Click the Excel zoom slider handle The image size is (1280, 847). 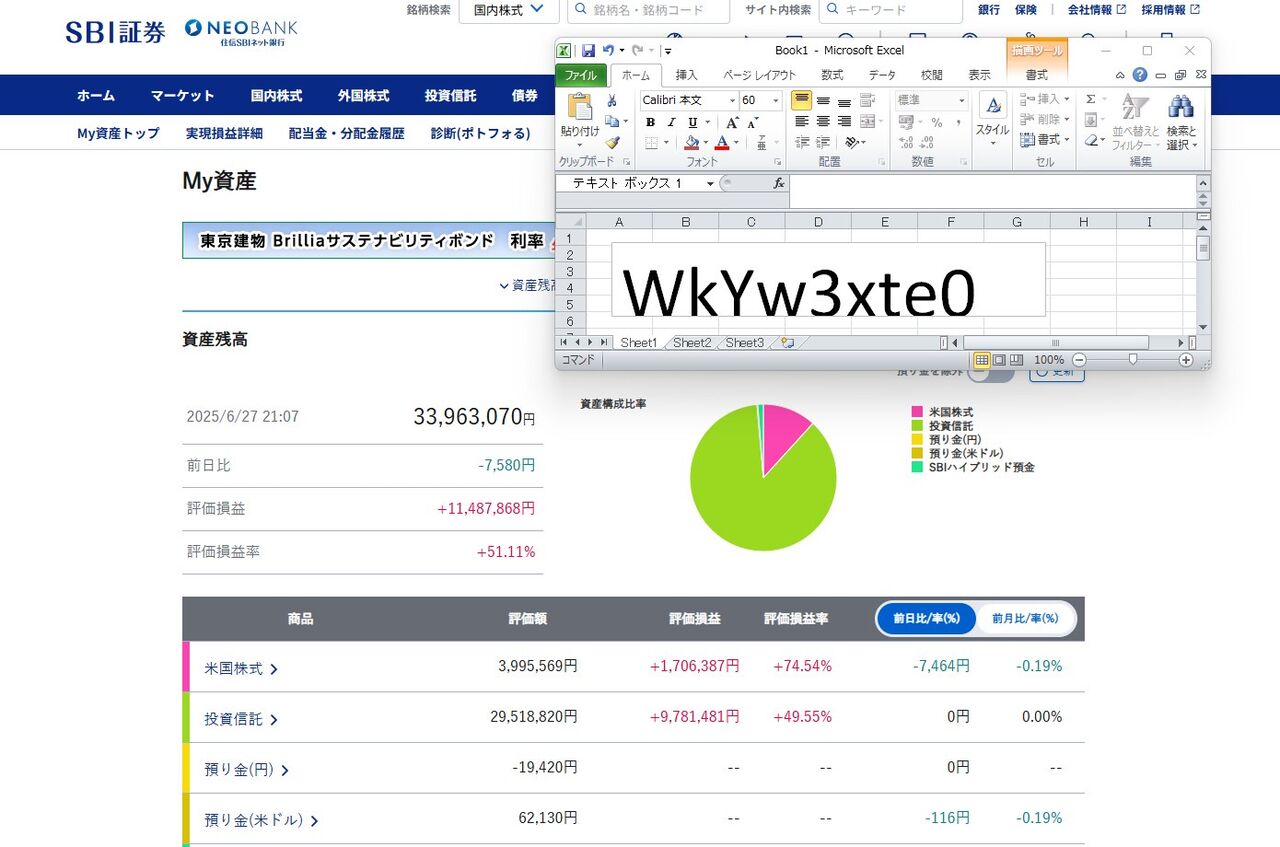coord(1132,360)
